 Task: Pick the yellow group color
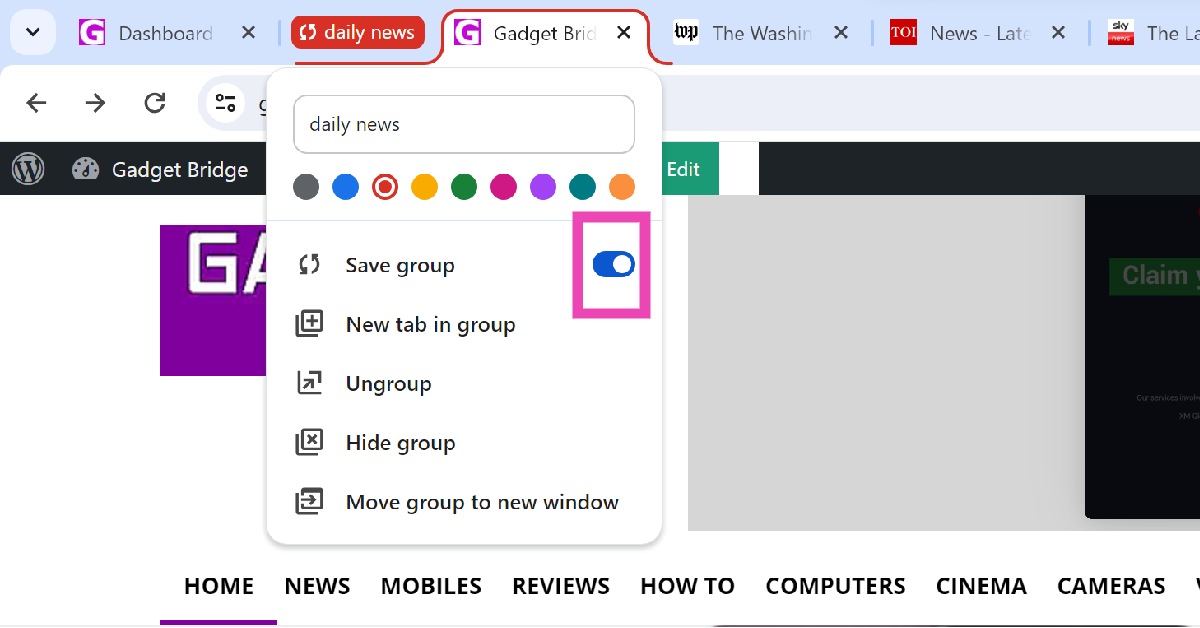tap(424, 187)
